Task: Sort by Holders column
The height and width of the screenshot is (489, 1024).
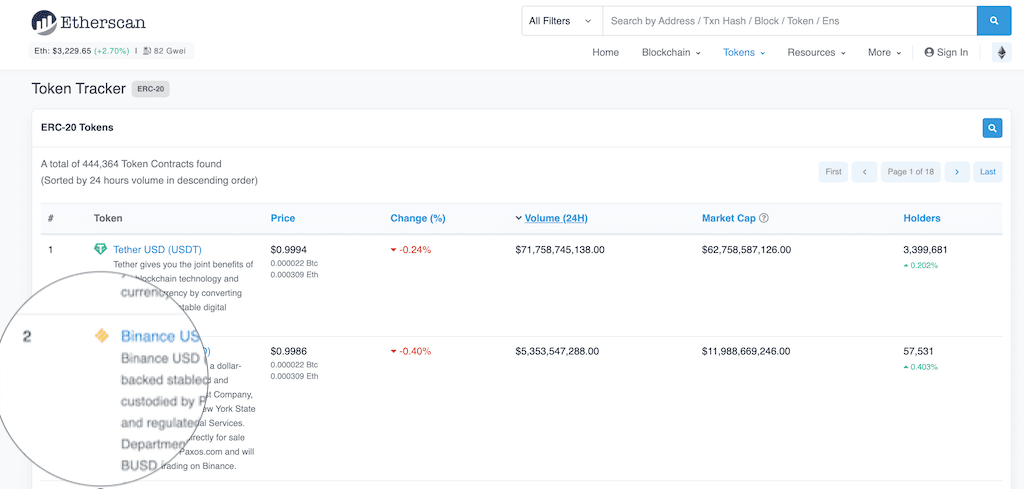Action: point(922,218)
